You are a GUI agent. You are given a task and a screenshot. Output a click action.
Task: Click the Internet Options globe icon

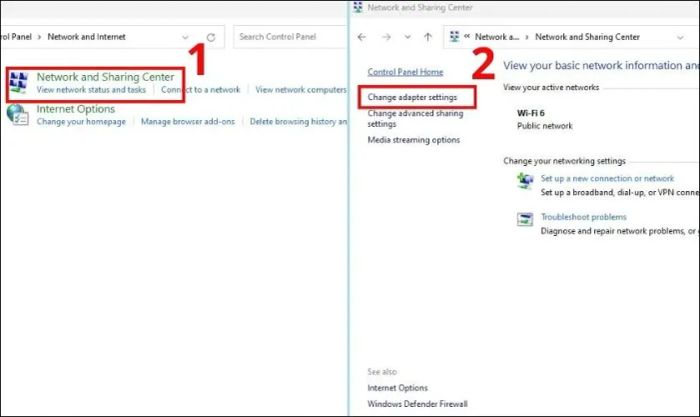click(x=17, y=115)
